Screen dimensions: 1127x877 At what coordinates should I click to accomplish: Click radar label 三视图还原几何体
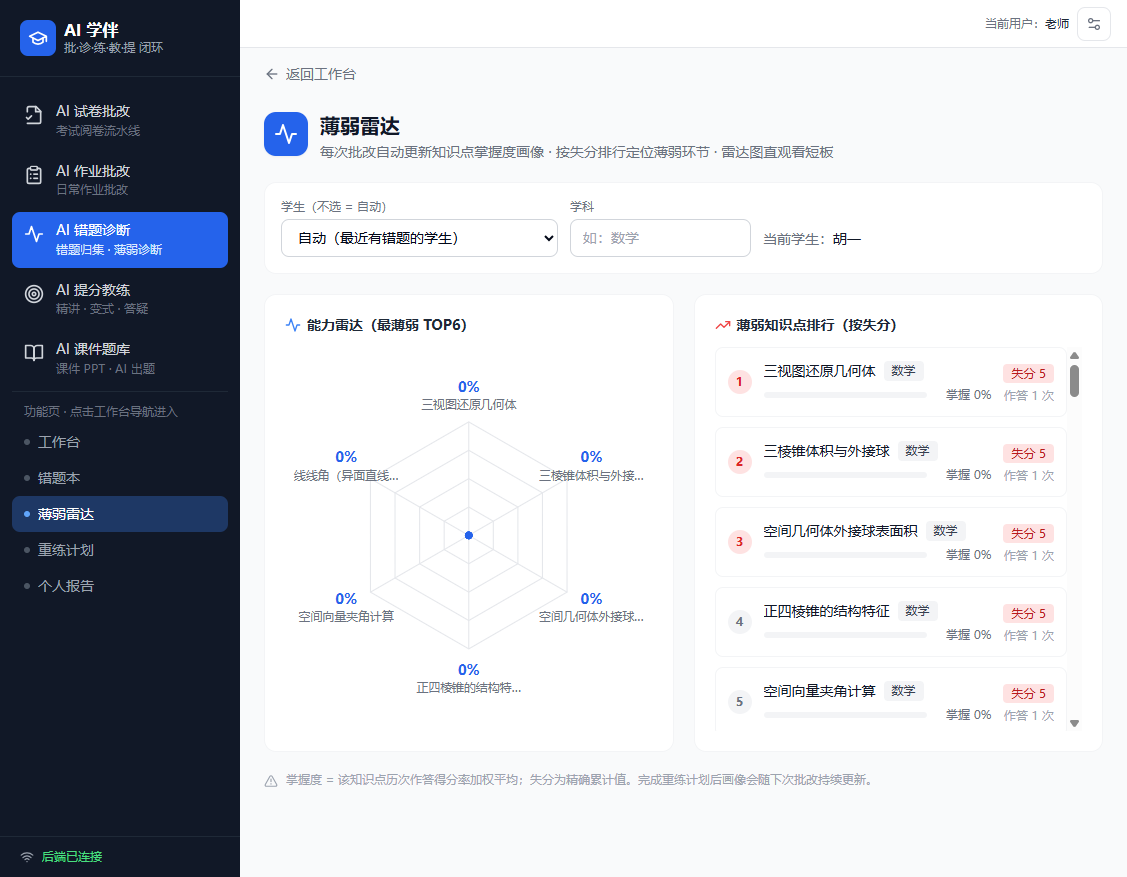point(469,405)
